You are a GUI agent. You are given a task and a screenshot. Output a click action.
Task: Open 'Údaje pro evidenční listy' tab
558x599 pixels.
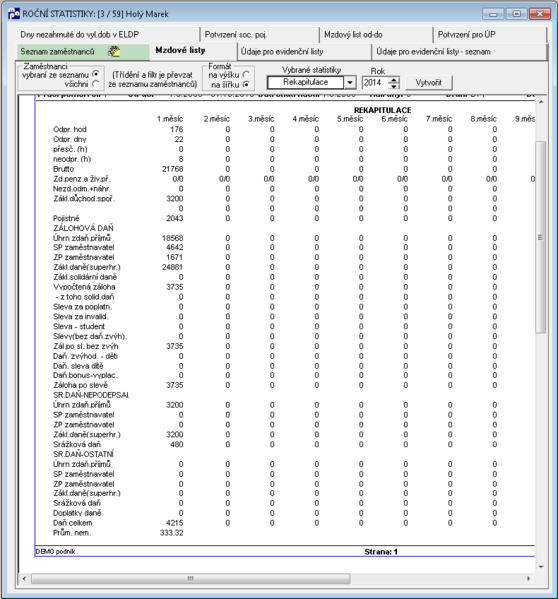coord(304,52)
